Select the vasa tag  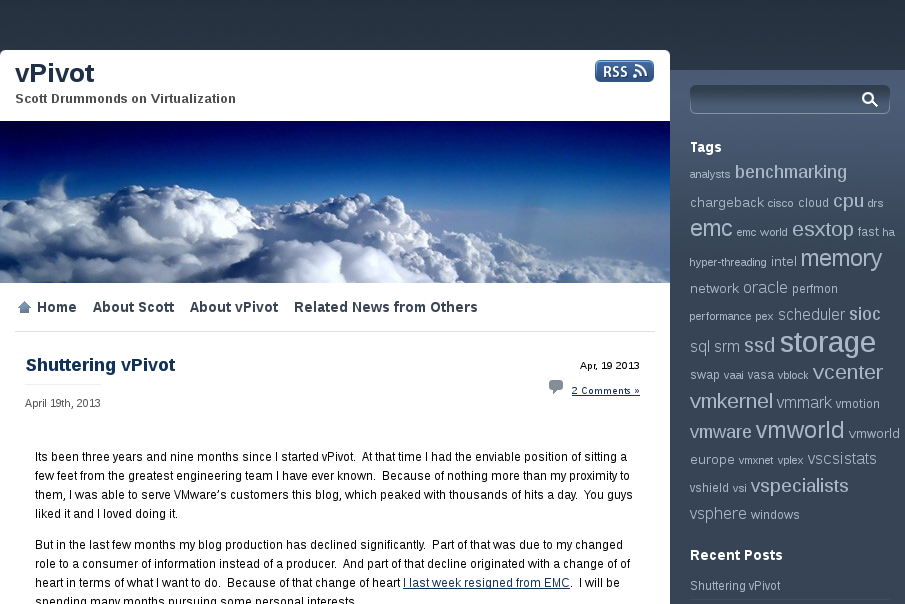pos(760,375)
